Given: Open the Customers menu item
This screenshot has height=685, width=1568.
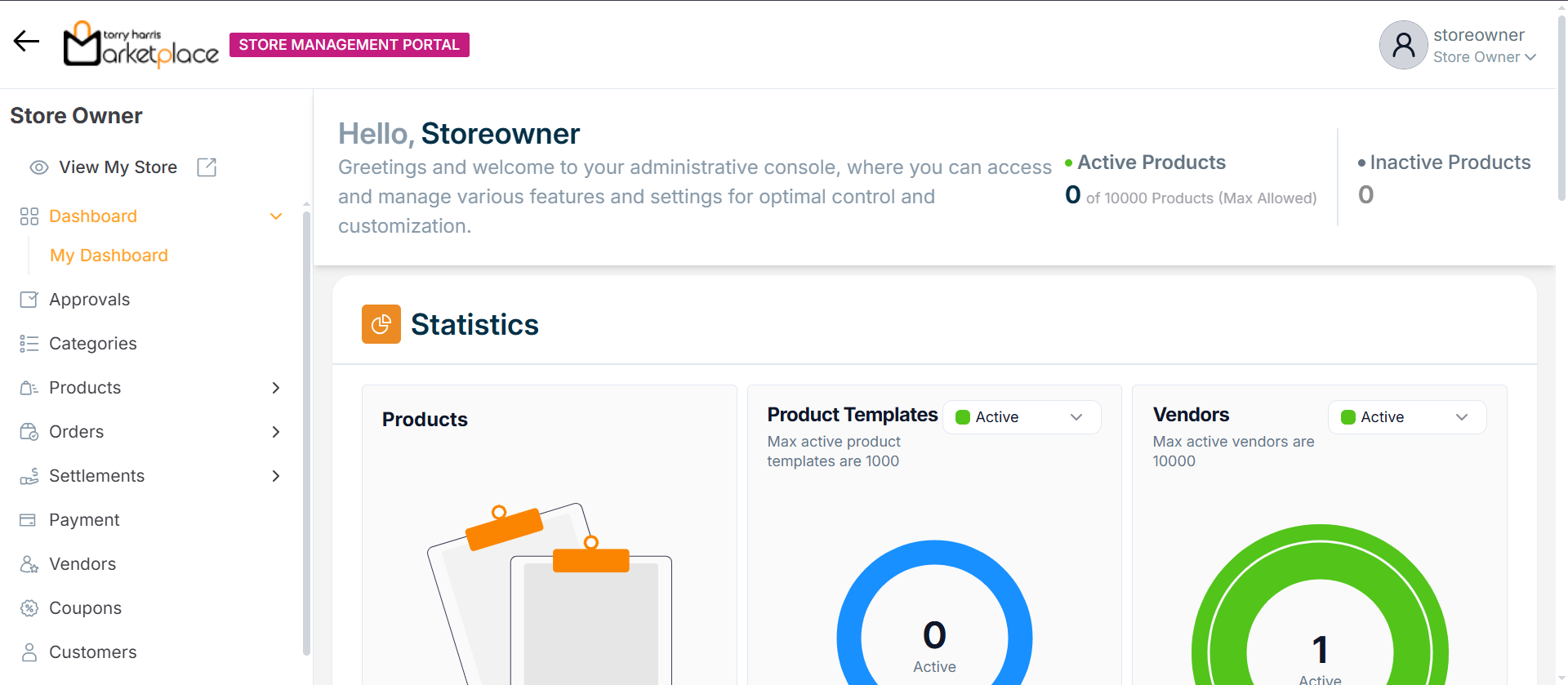Looking at the screenshot, I should coord(92,652).
